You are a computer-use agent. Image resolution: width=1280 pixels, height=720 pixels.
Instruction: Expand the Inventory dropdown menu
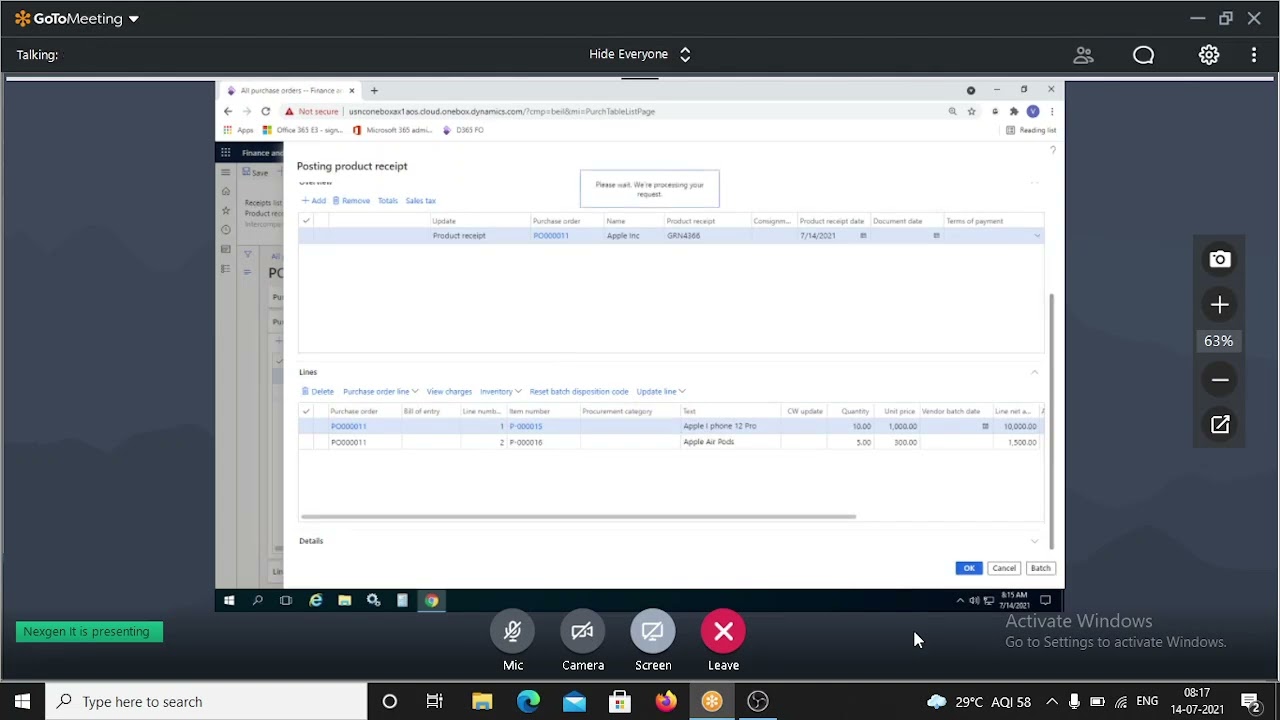point(500,392)
